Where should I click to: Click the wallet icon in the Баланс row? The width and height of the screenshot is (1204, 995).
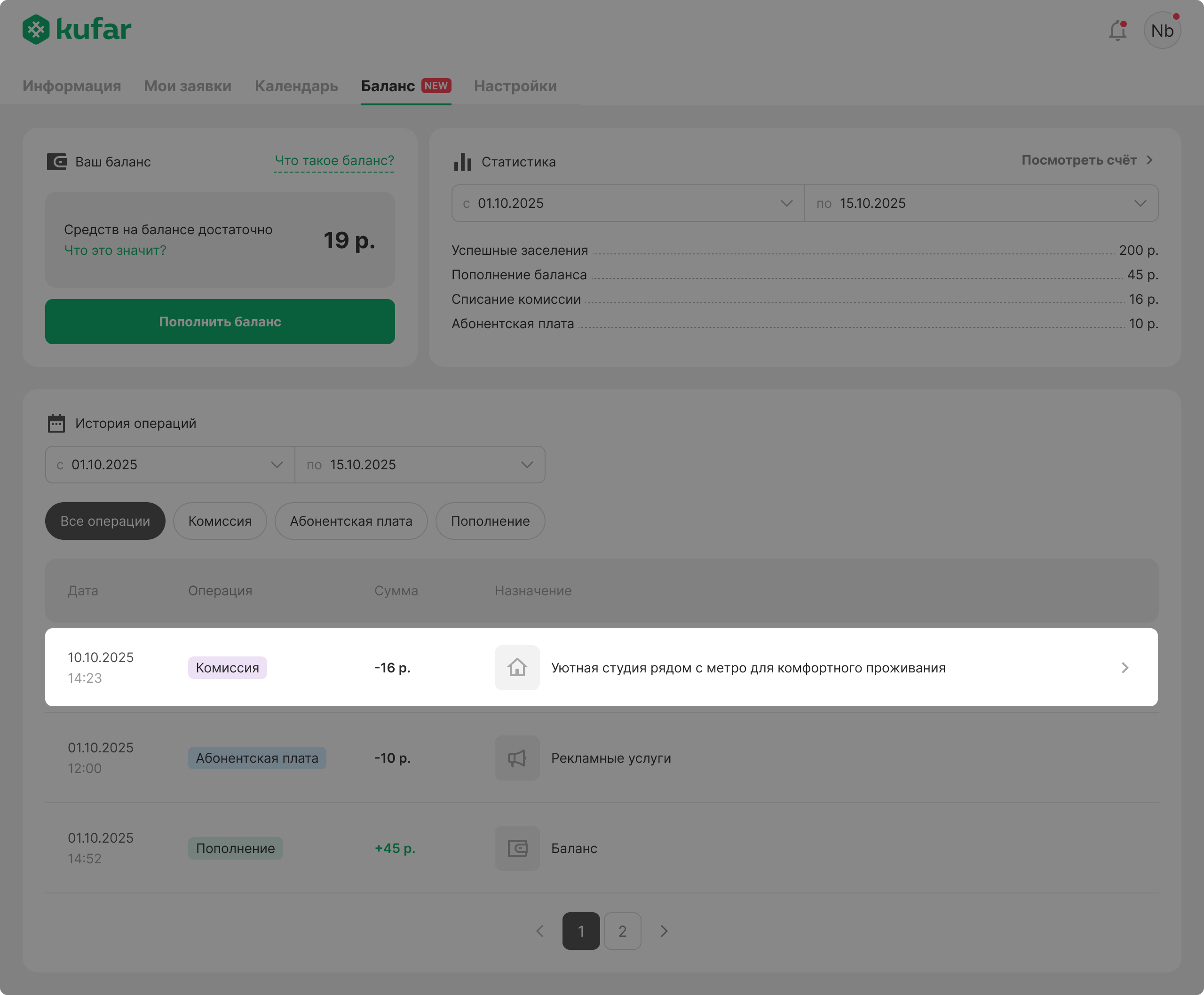[517, 848]
